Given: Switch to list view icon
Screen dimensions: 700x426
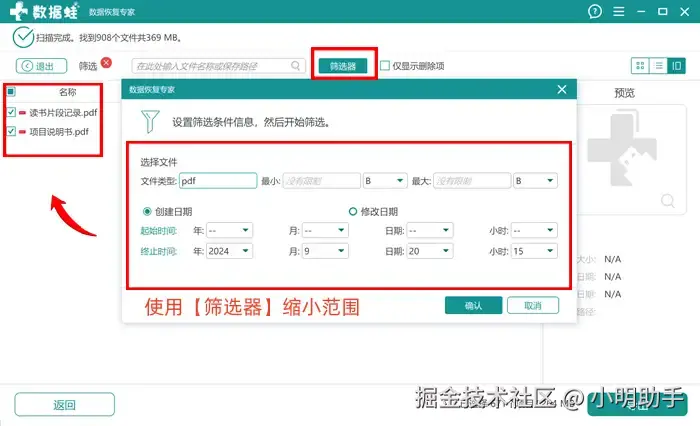Looking at the screenshot, I should [658, 66].
